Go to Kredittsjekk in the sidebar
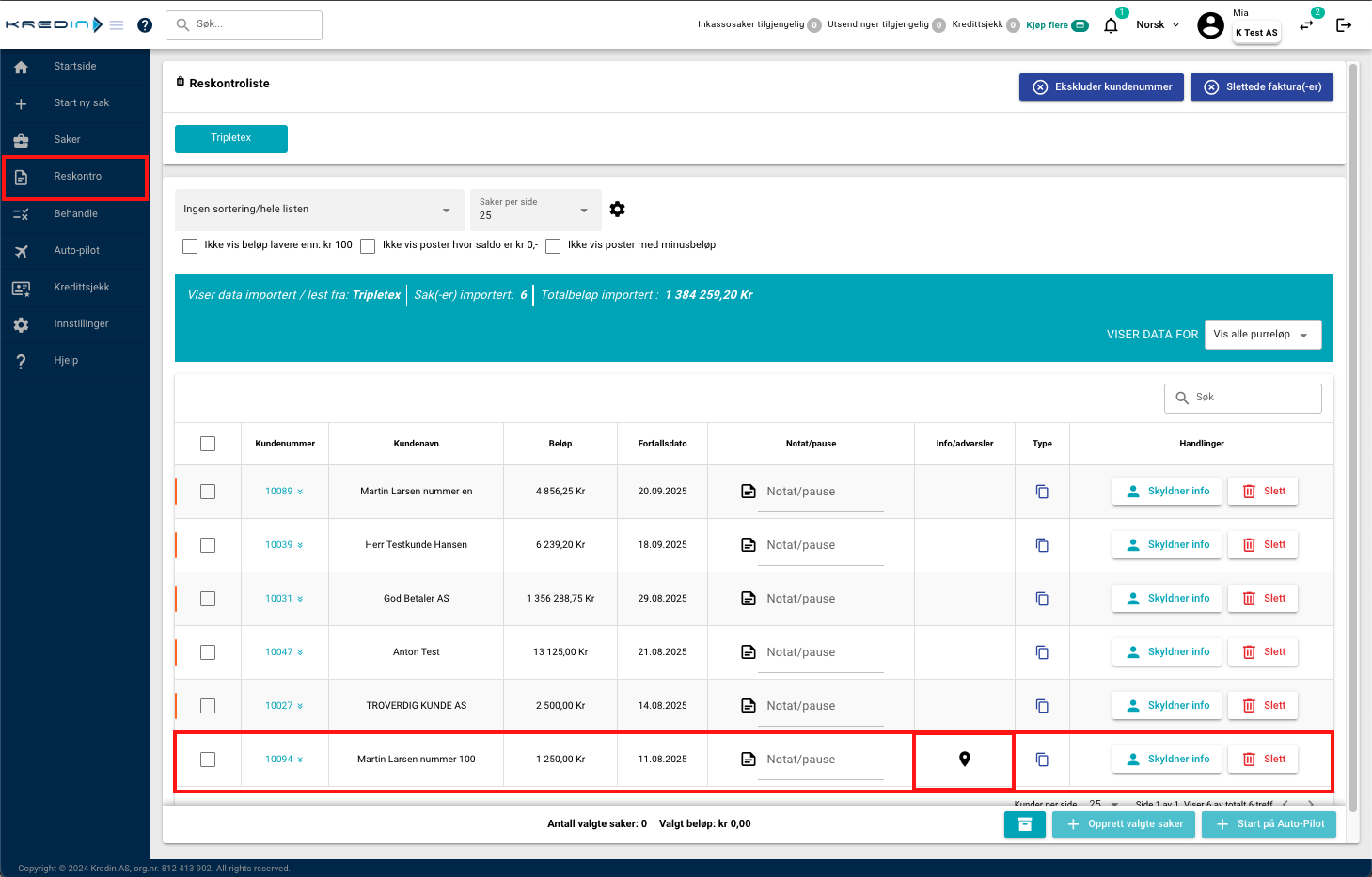The width and height of the screenshot is (1372, 877). [x=81, y=288]
